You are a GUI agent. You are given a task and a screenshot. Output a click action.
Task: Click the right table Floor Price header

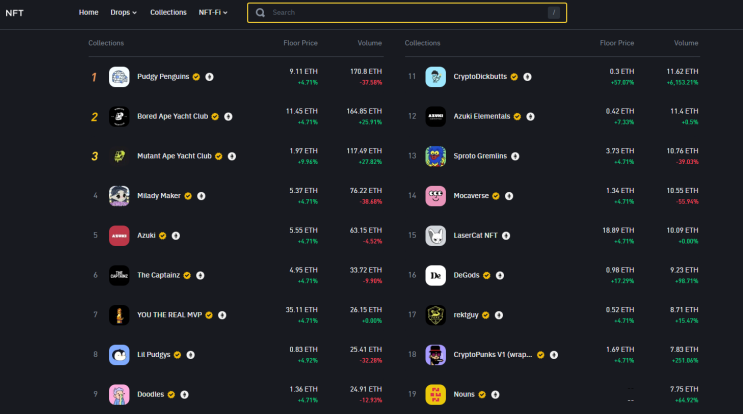(617, 43)
